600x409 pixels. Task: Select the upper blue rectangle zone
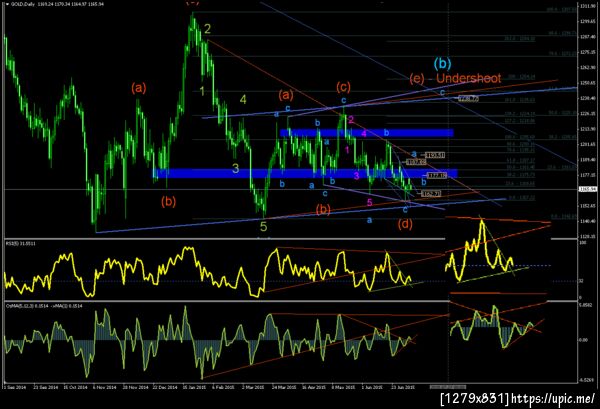pyautogui.click(x=367, y=133)
